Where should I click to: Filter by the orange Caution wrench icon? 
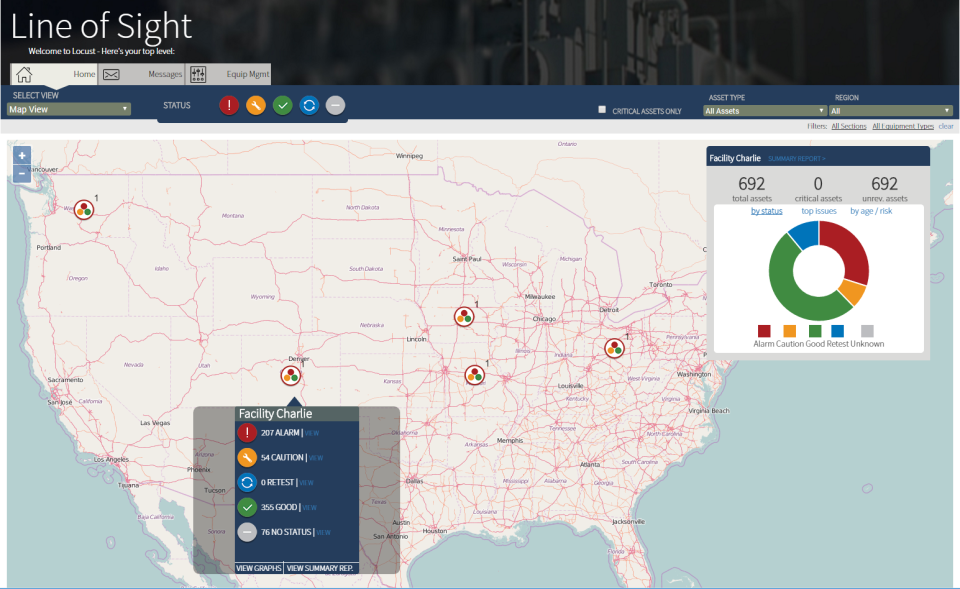pyautogui.click(x=256, y=105)
